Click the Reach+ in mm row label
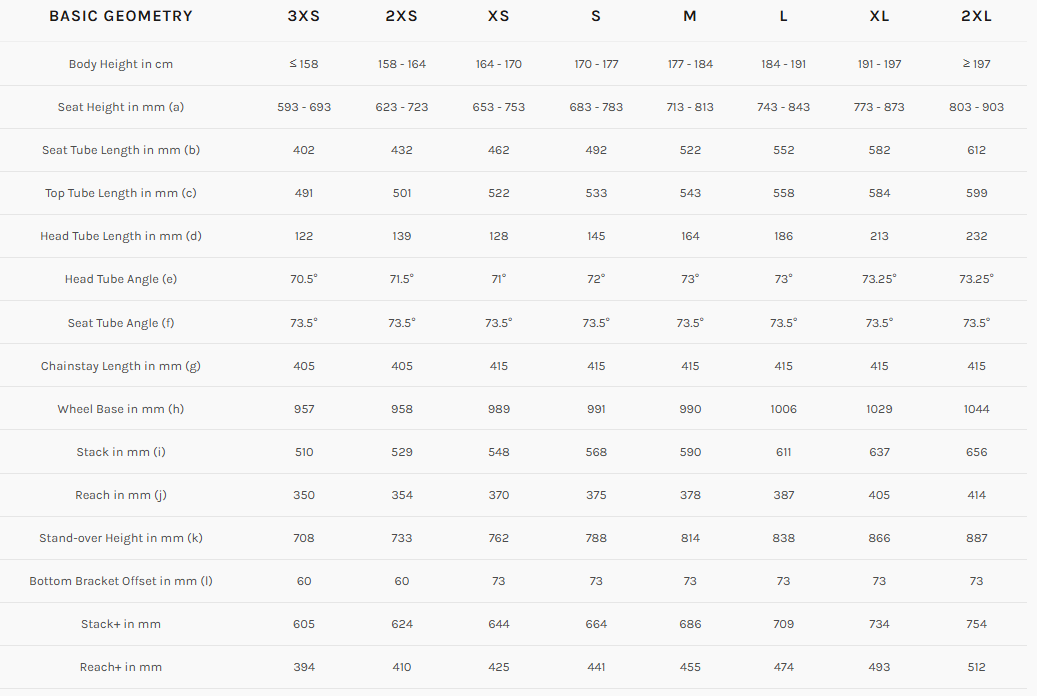This screenshot has width=1037, height=696. coord(121,667)
